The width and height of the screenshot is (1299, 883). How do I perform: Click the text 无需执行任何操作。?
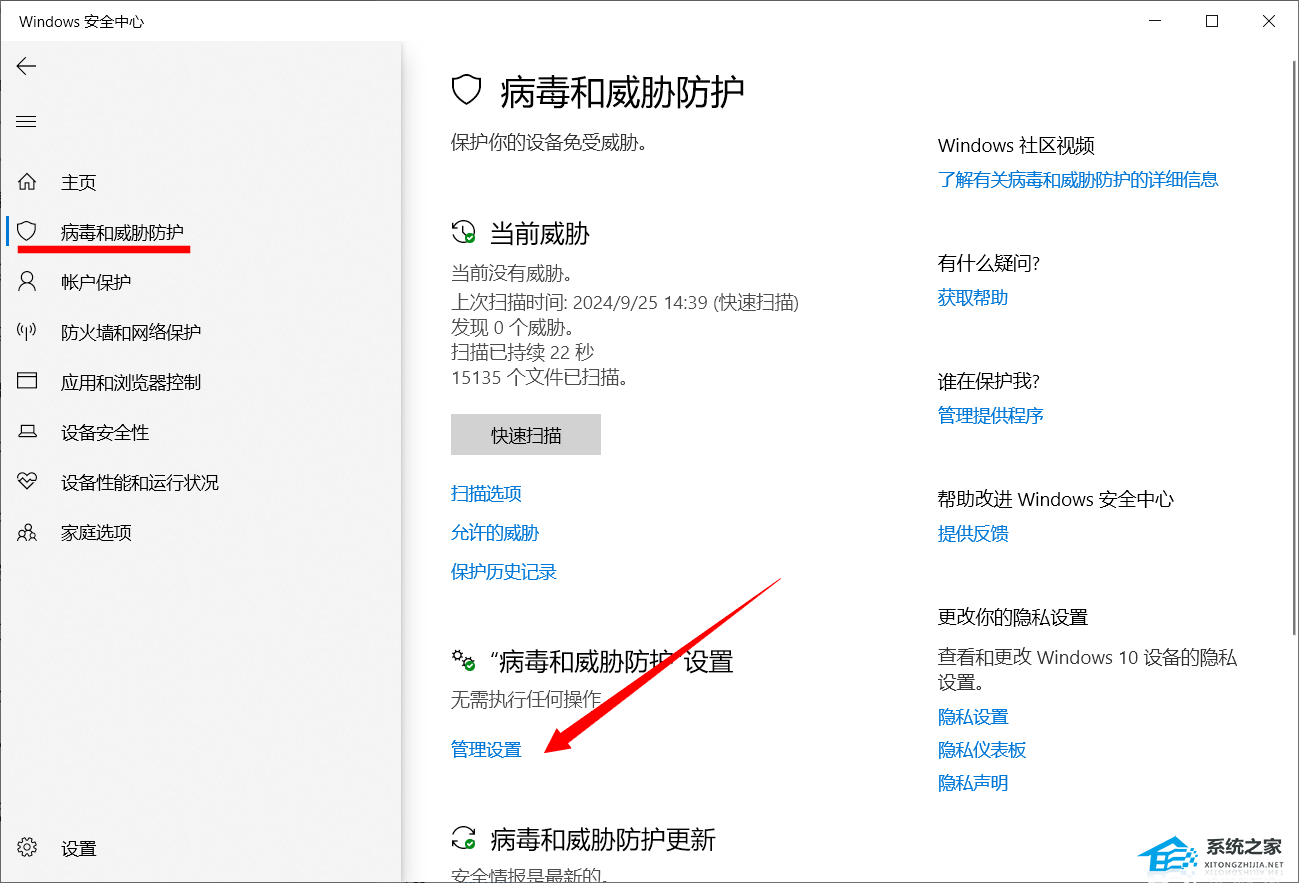[x=526, y=699]
